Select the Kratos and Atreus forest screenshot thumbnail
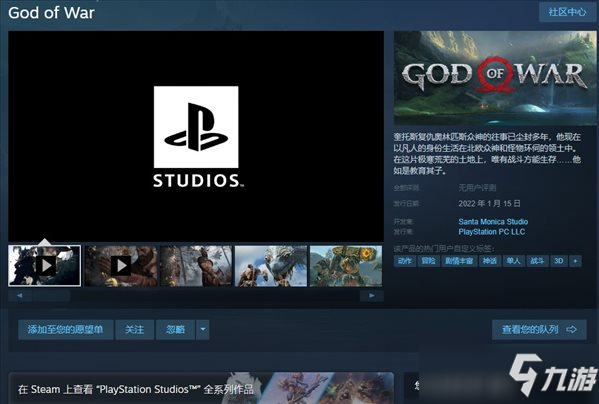The image size is (599, 404). click(196, 266)
